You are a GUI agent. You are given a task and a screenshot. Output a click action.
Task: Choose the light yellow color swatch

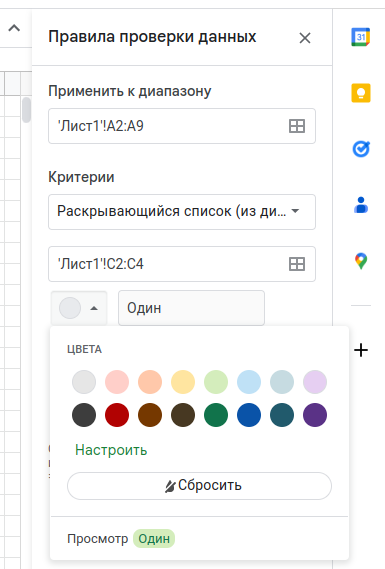(x=183, y=382)
